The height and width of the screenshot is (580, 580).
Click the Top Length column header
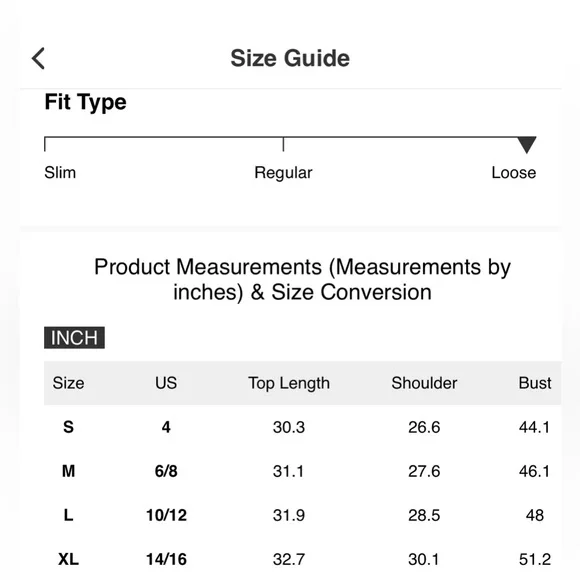pyautogui.click(x=289, y=383)
